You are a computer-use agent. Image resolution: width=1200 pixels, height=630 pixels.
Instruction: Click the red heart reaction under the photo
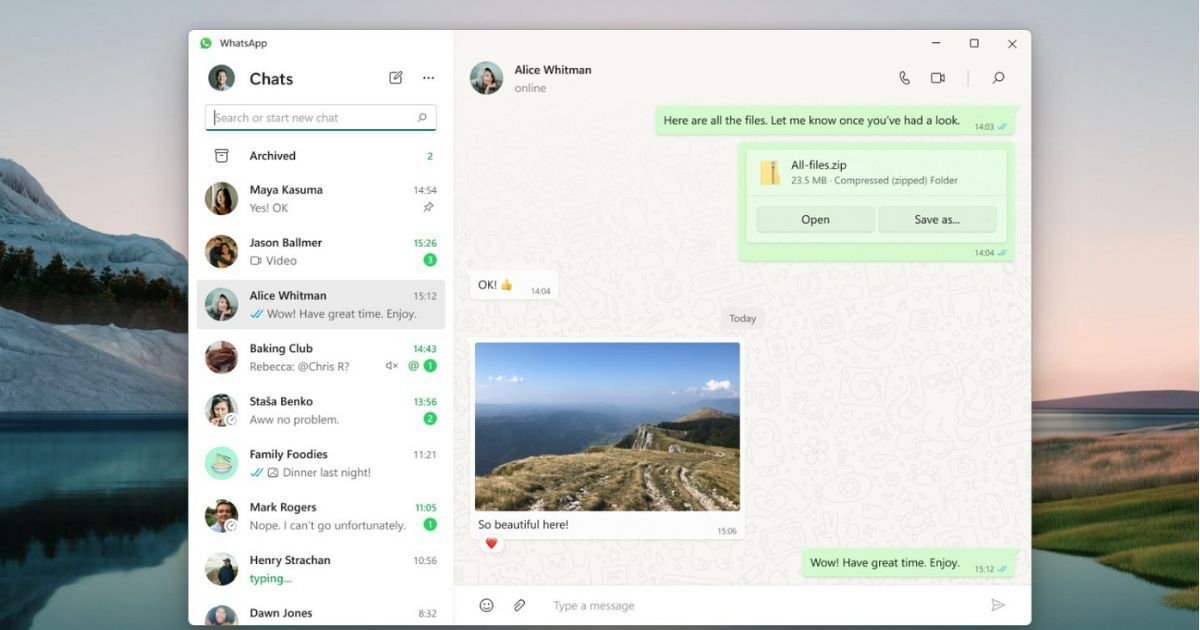tap(491, 543)
